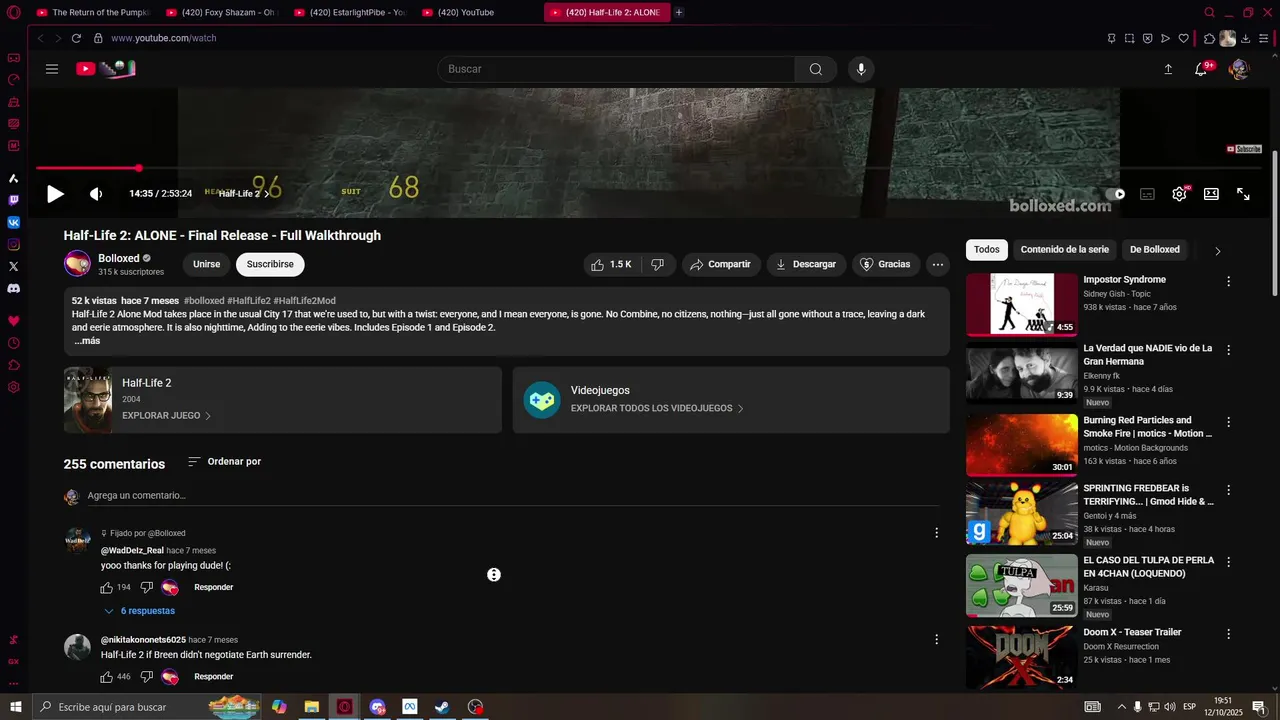Screen dimensions: 1280x720
Task: Open options for Impostor Syndrome video
Action: [x=1229, y=281]
